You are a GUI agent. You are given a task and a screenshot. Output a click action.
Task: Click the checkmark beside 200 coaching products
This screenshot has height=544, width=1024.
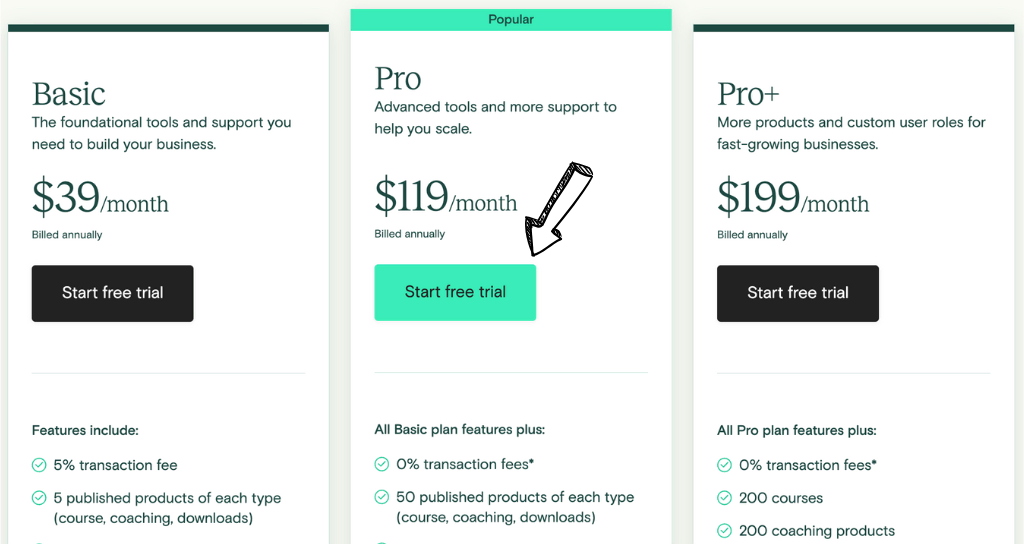(725, 531)
